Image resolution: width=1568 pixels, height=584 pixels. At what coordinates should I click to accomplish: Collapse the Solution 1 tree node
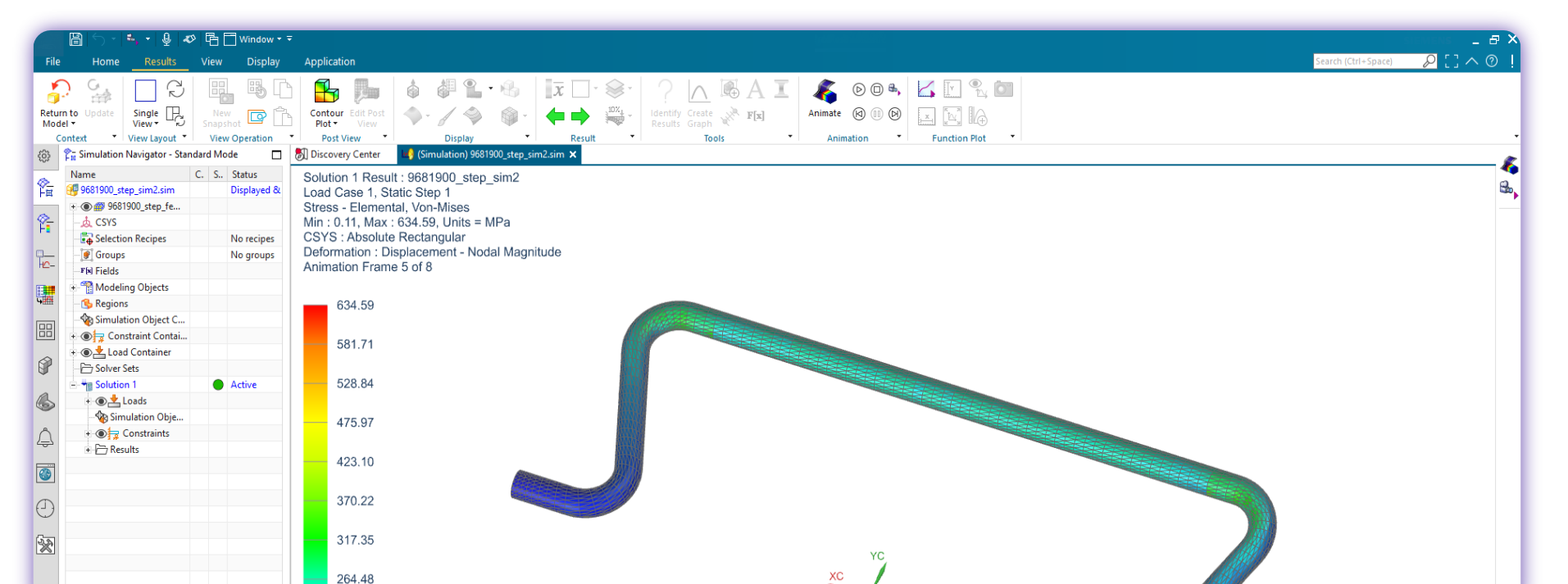(x=73, y=385)
